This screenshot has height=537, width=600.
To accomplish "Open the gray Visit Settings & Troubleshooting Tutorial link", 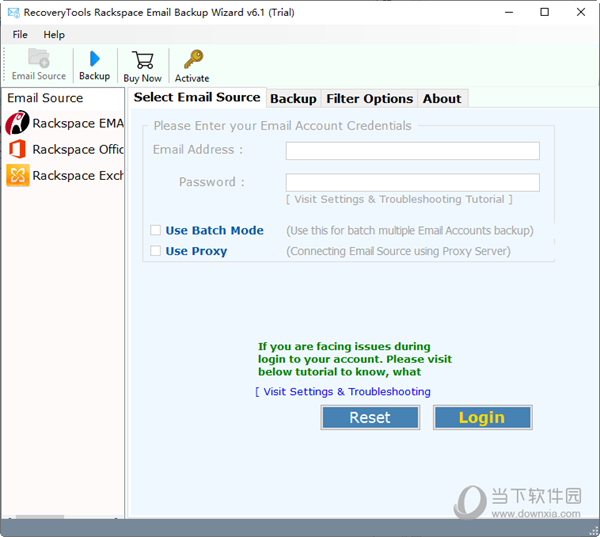I will click(399, 199).
